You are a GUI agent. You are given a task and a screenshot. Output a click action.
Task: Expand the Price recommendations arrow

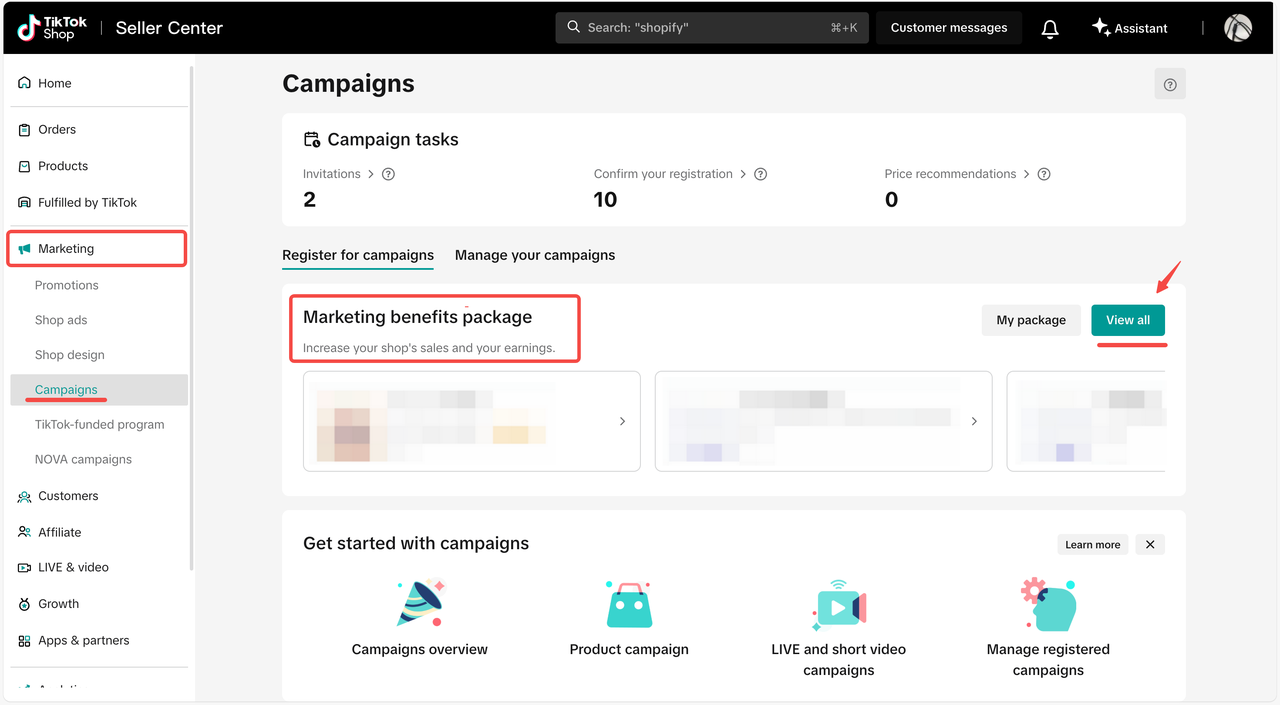(1026, 174)
